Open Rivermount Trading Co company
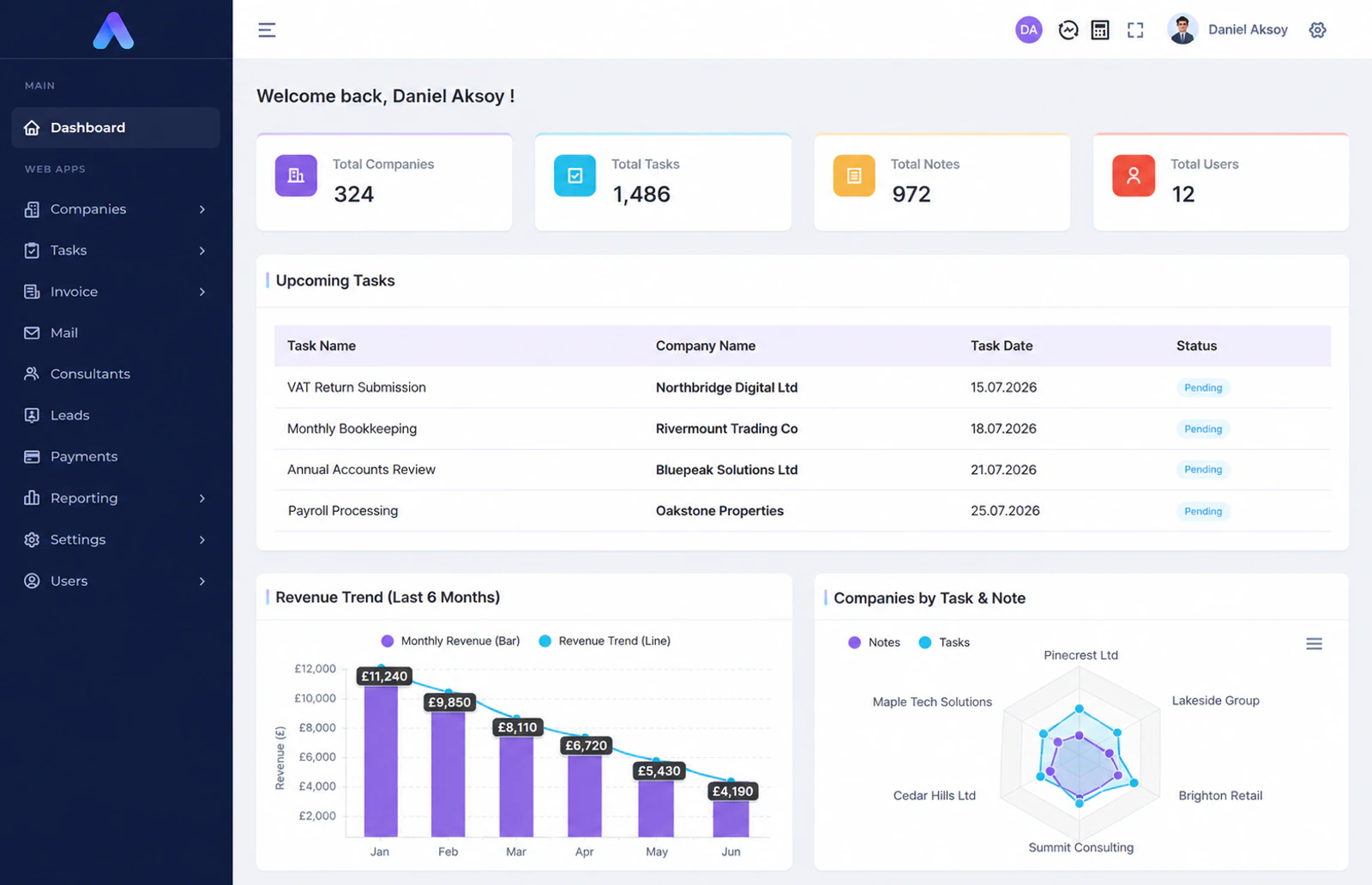This screenshot has width=1372, height=885. click(726, 429)
